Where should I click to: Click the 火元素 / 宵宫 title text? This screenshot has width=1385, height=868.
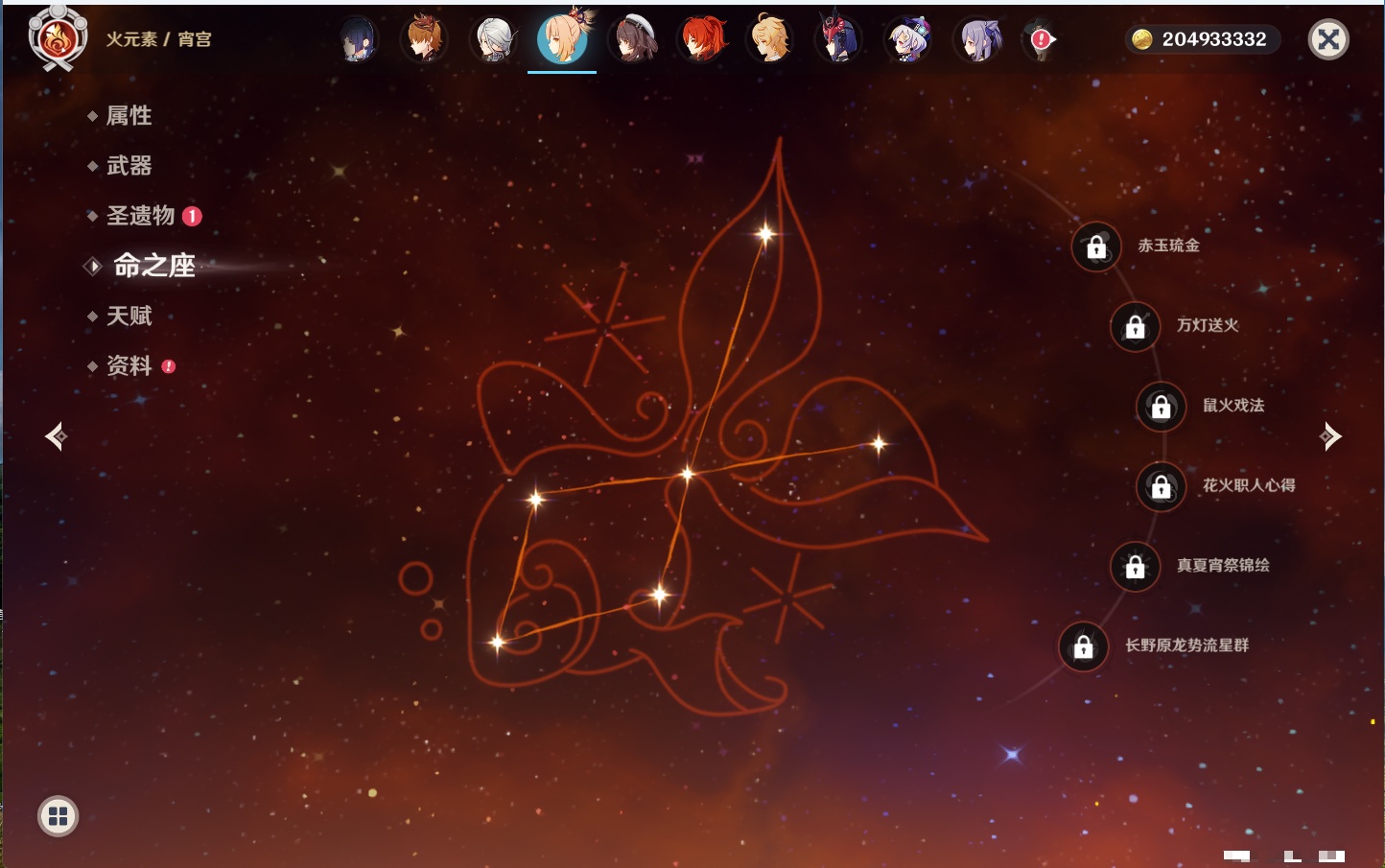(x=159, y=39)
